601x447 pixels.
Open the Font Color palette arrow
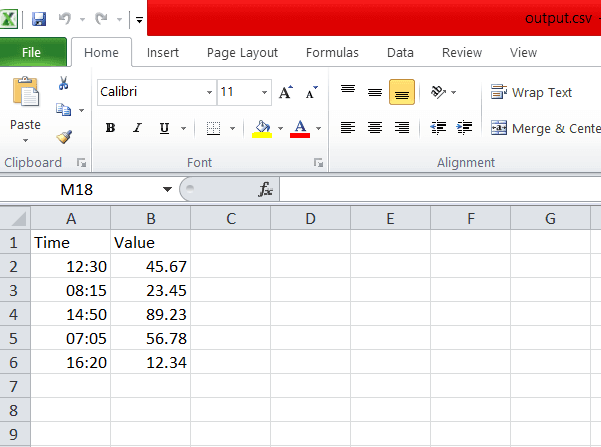click(319, 128)
